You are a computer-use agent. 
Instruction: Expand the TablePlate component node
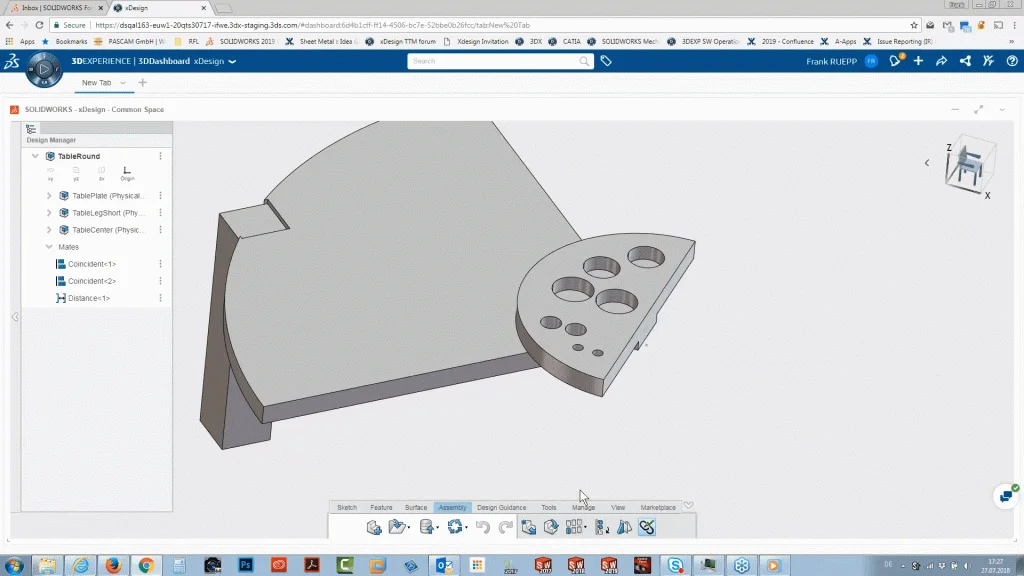tap(49, 196)
